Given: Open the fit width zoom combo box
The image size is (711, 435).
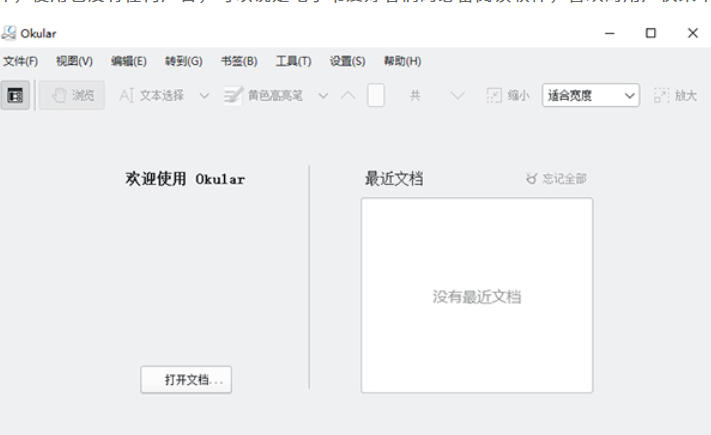Looking at the screenshot, I should [591, 95].
